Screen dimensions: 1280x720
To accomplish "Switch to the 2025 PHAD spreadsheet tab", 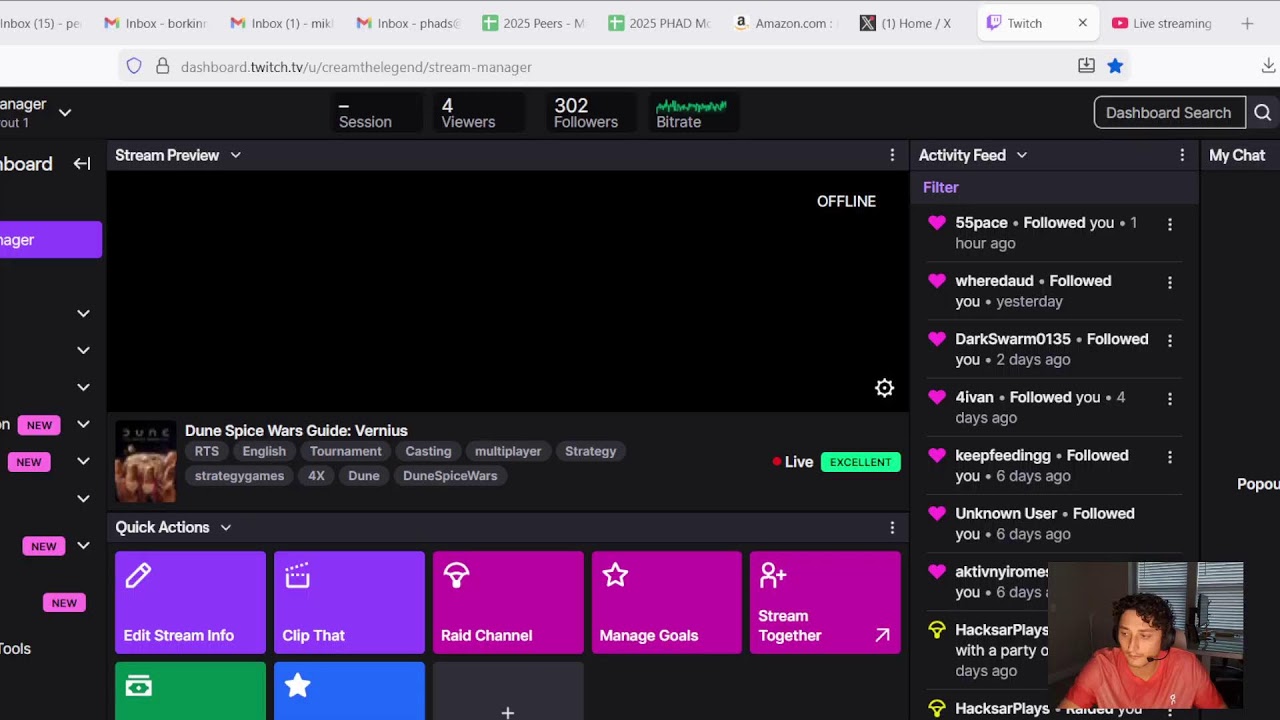I will pos(659,23).
